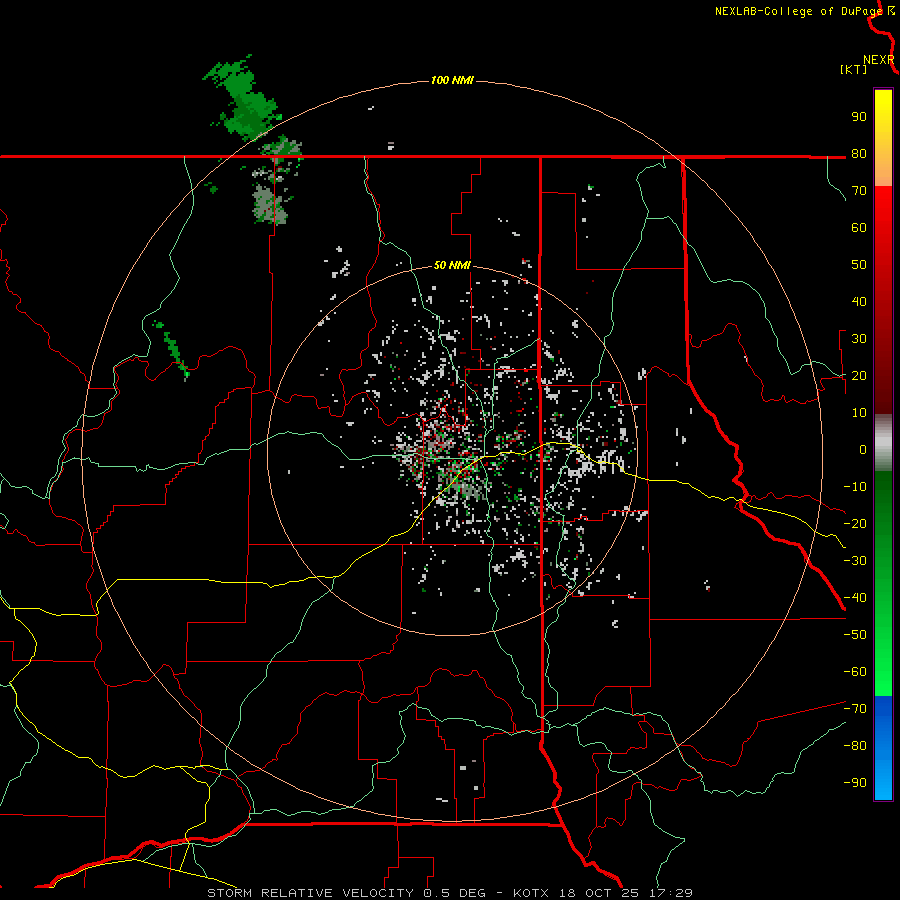Click the positive 10 scale label
The image size is (900, 900).
point(859,413)
